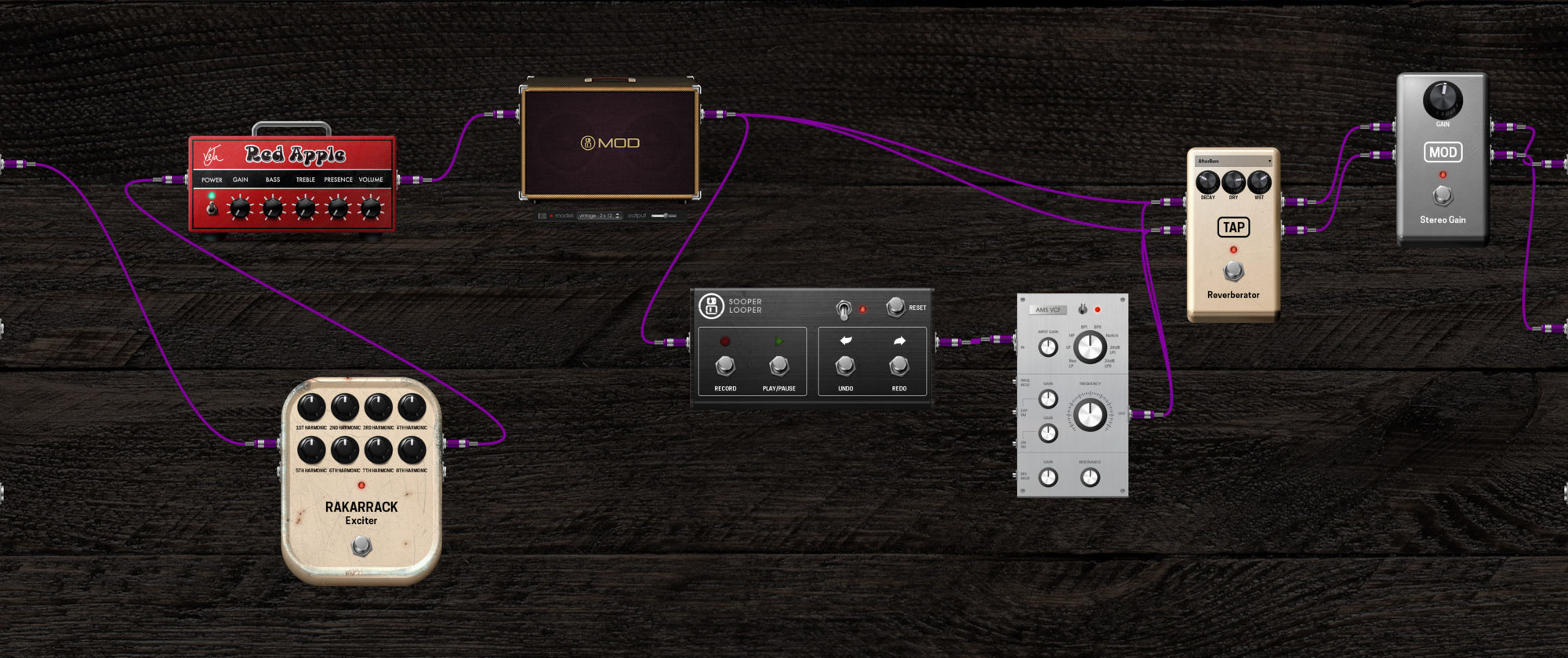Viewport: 1568px width, 658px height.
Task: Click the AMS VCF OUT jack
Action: [x=1142, y=413]
